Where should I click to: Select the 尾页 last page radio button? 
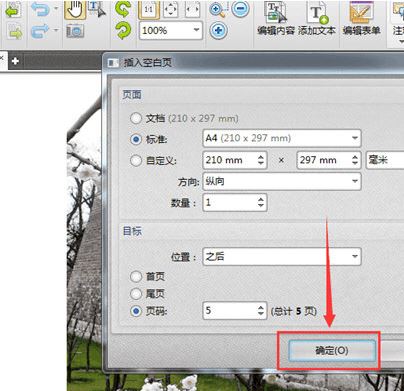(136, 294)
